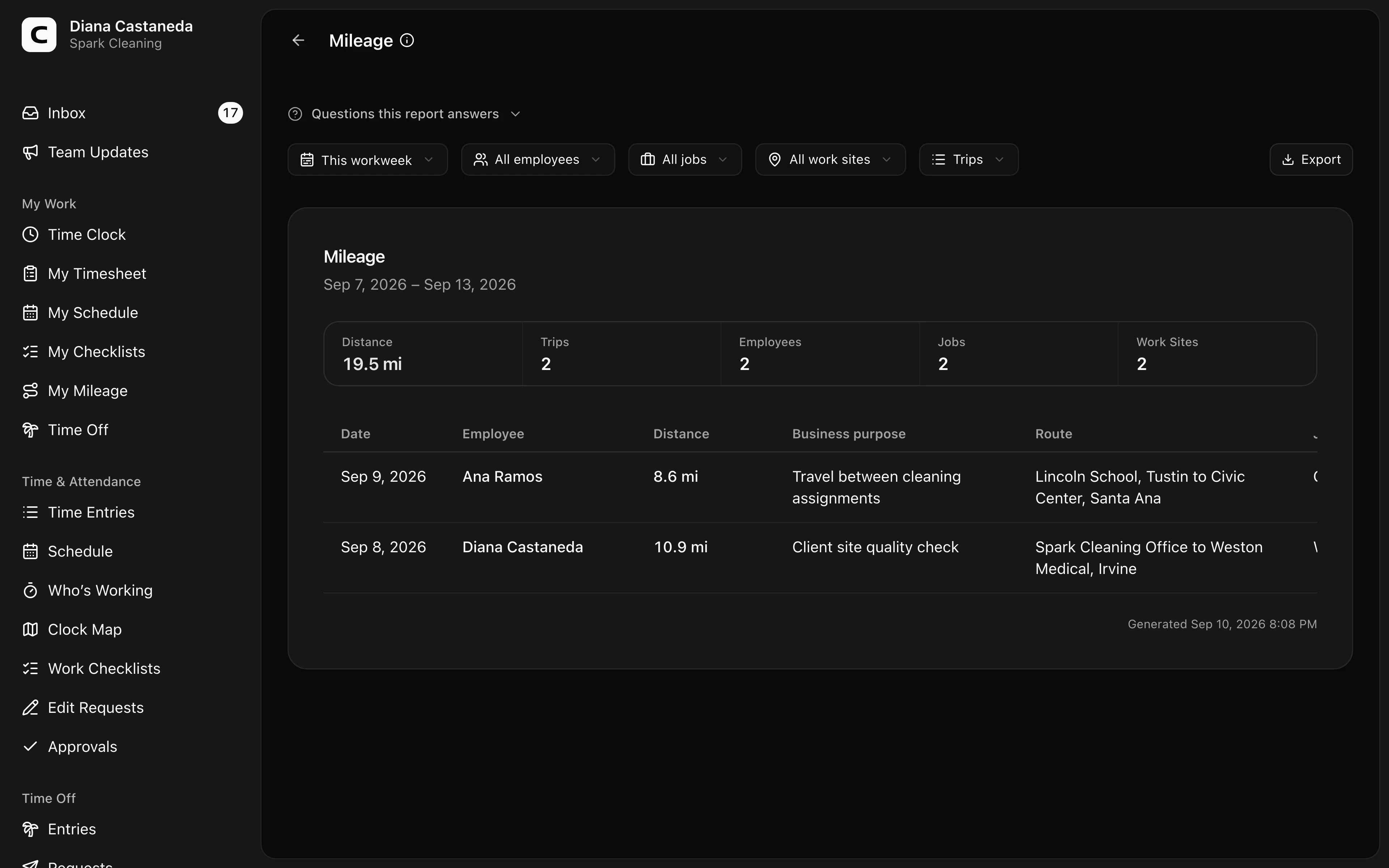Open Inbox via its tray icon
Viewport: 1389px width, 868px height.
[x=30, y=113]
